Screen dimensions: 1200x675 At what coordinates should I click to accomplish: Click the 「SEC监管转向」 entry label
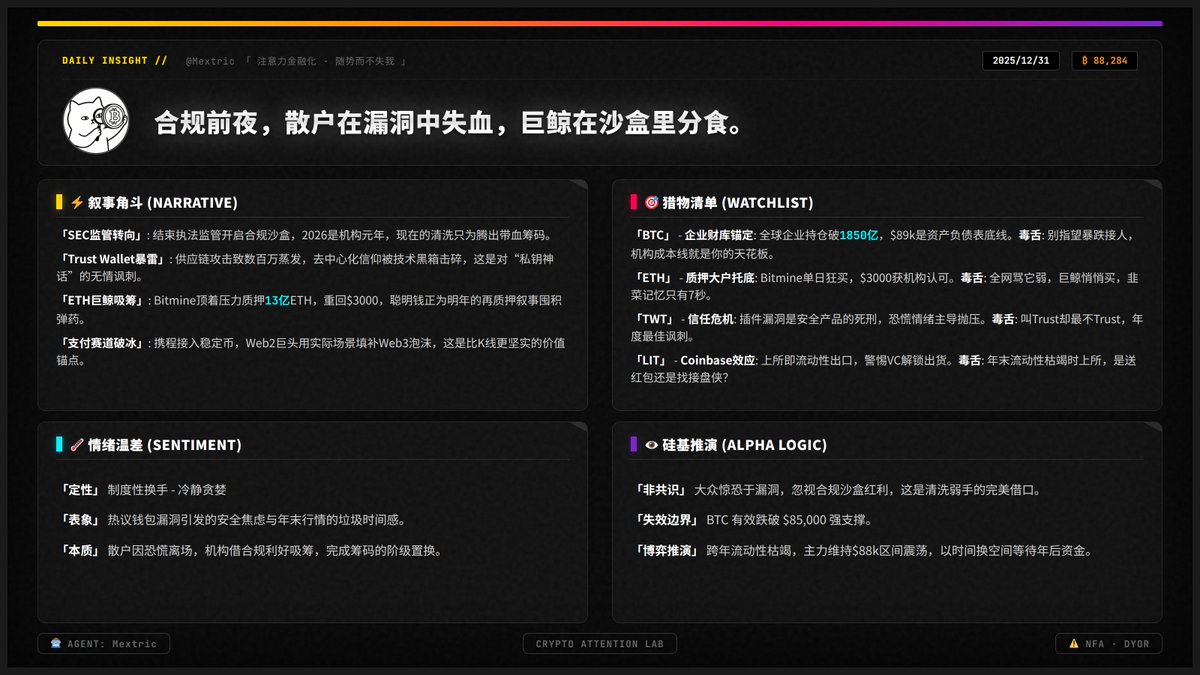click(103, 236)
